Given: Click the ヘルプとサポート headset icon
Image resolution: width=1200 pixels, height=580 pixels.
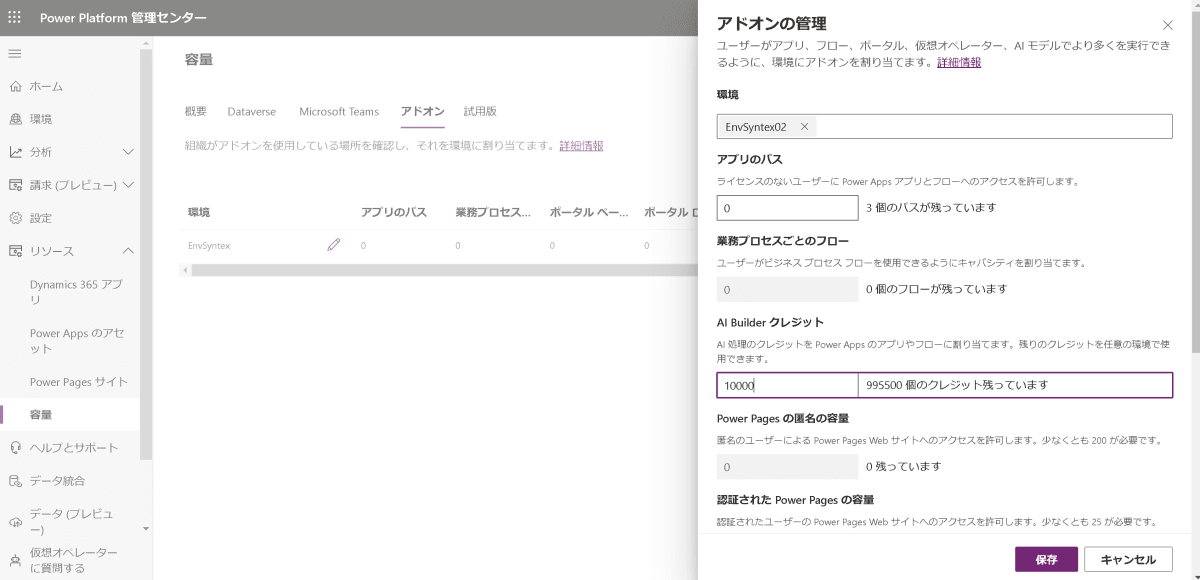Looking at the screenshot, I should tap(15, 447).
